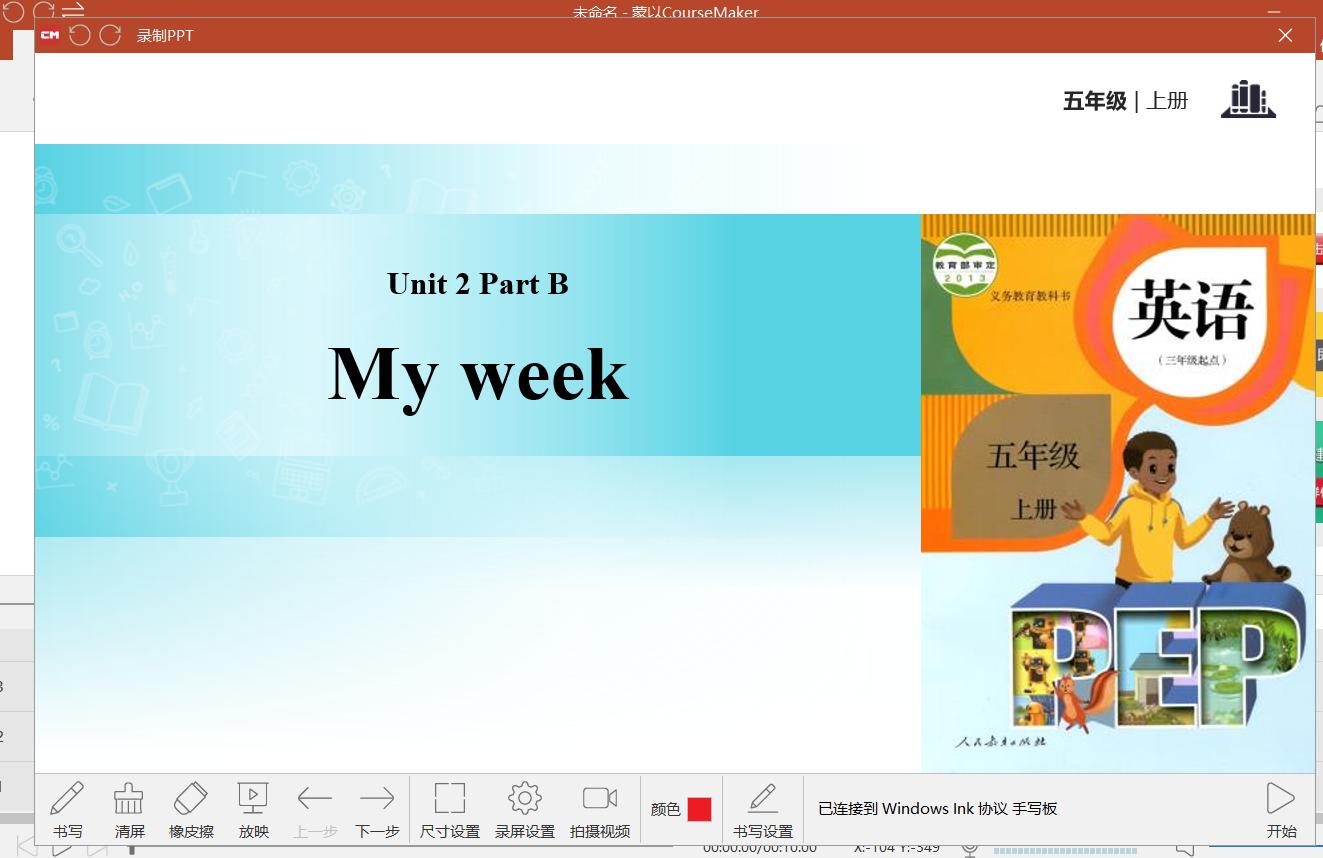Viewport: 1323px width, 858px height.
Task: Click the audio level meter strip
Action: pos(1065,851)
